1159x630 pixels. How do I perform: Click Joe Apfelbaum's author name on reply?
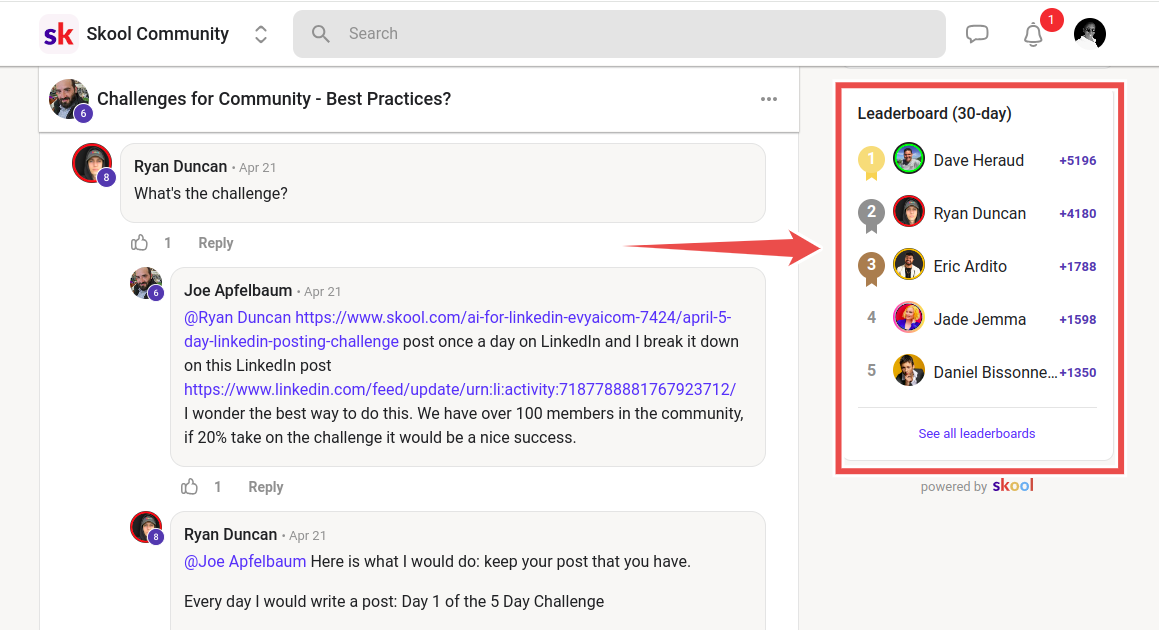coord(238,291)
